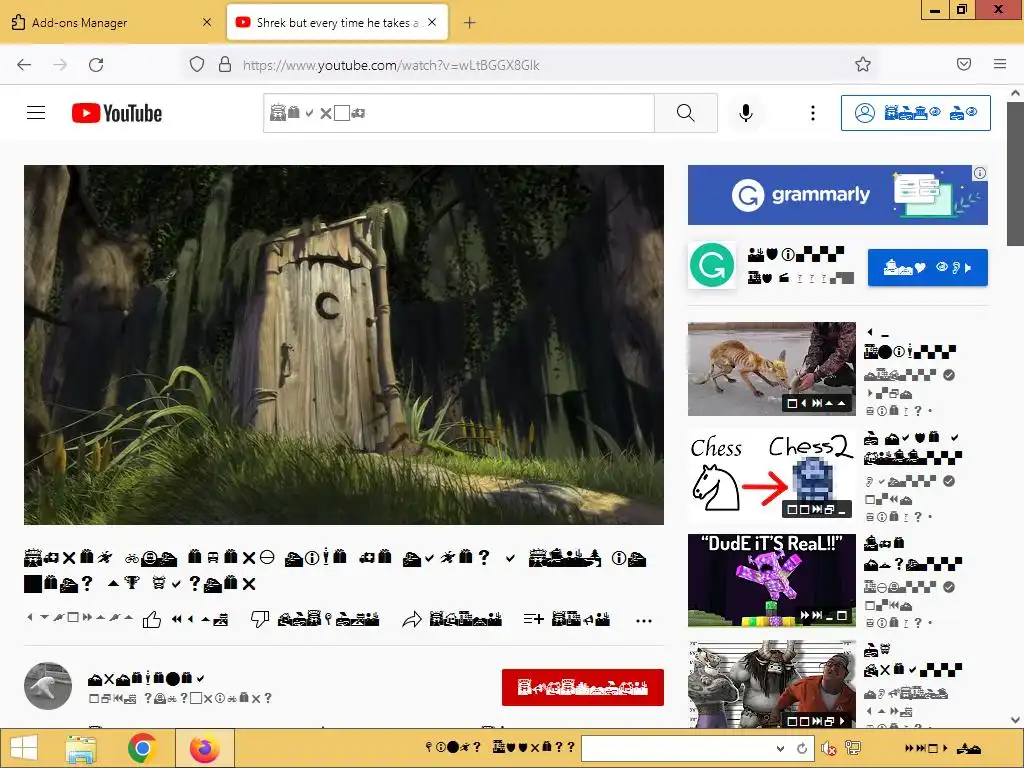
Task: Click the taskbar address refresh icon
Action: (802, 748)
